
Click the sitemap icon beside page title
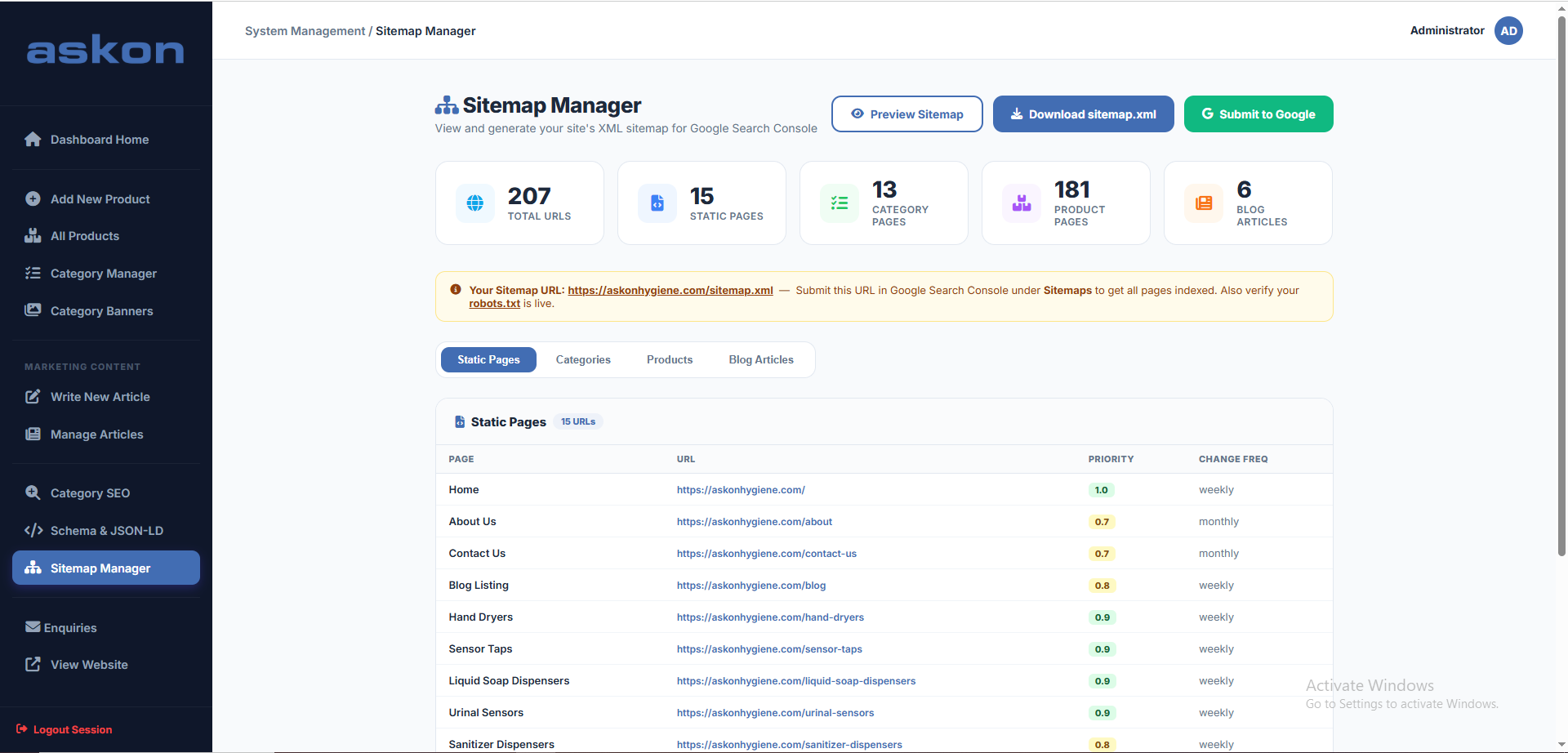pos(447,105)
